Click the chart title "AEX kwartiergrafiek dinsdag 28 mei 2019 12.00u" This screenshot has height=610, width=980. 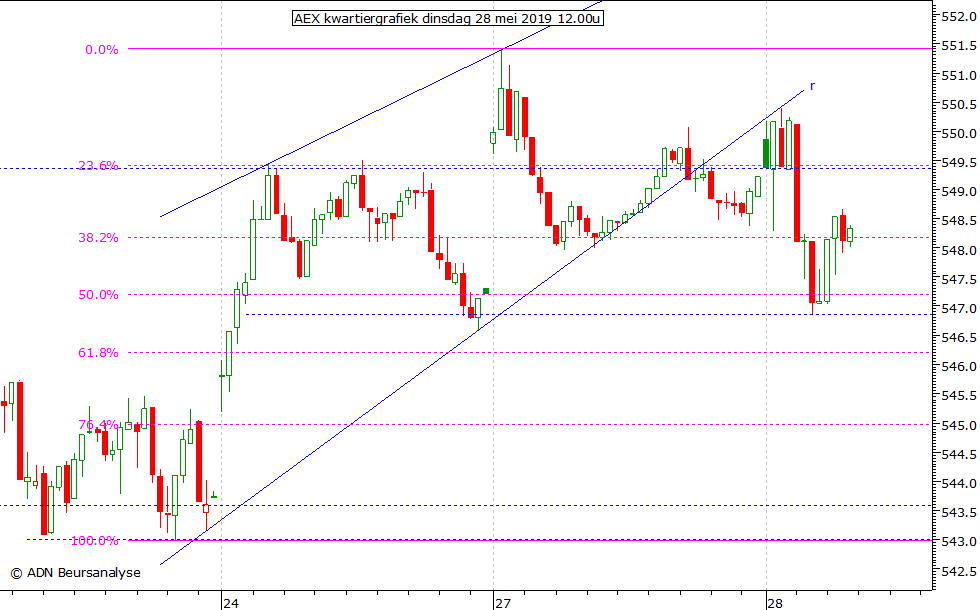tap(448, 18)
